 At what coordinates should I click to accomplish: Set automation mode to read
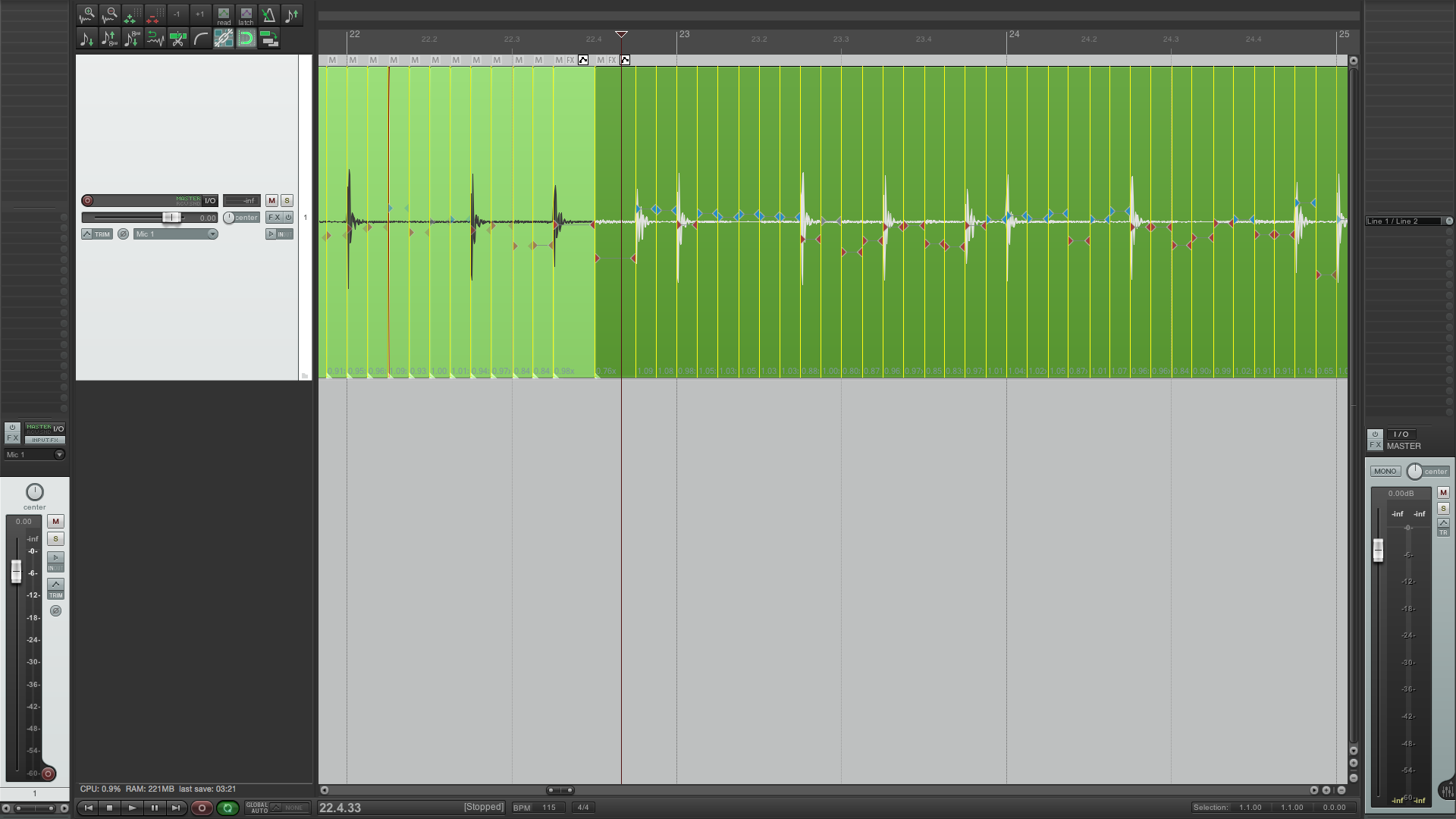click(x=224, y=15)
